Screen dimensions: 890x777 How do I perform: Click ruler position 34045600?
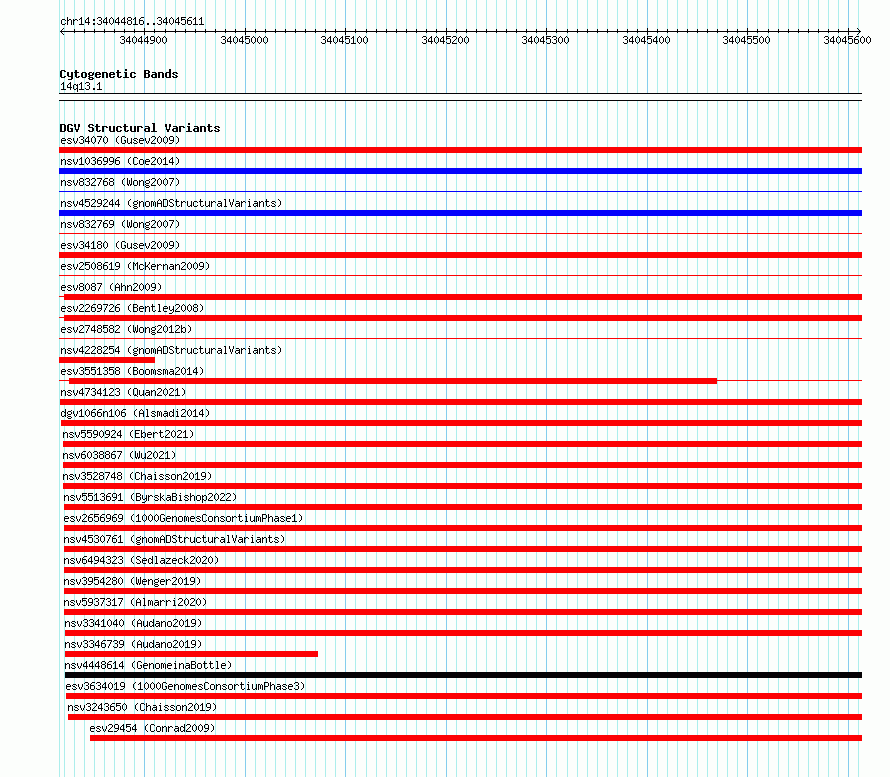click(x=847, y=40)
